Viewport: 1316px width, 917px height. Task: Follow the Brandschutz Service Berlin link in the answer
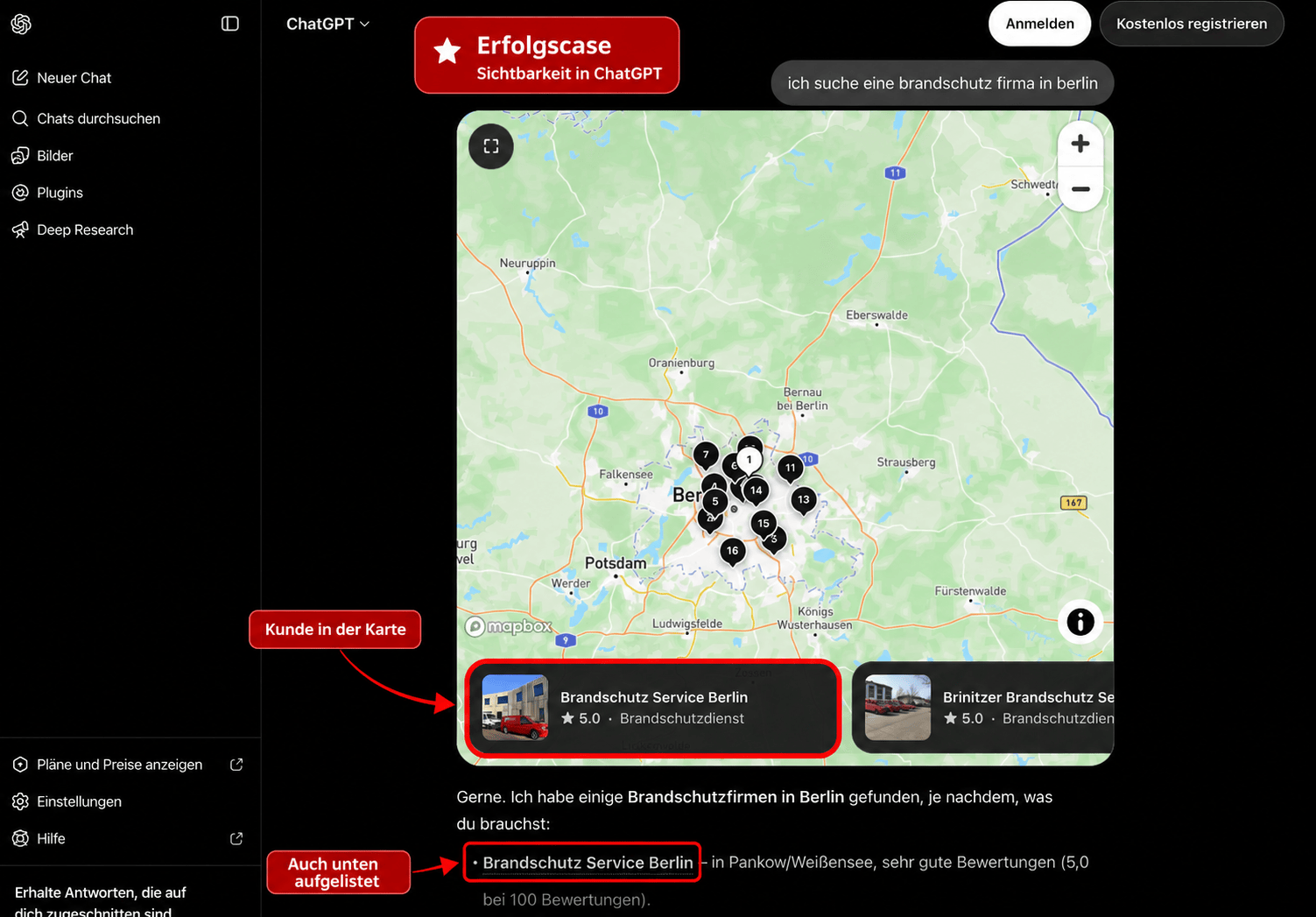click(x=588, y=863)
